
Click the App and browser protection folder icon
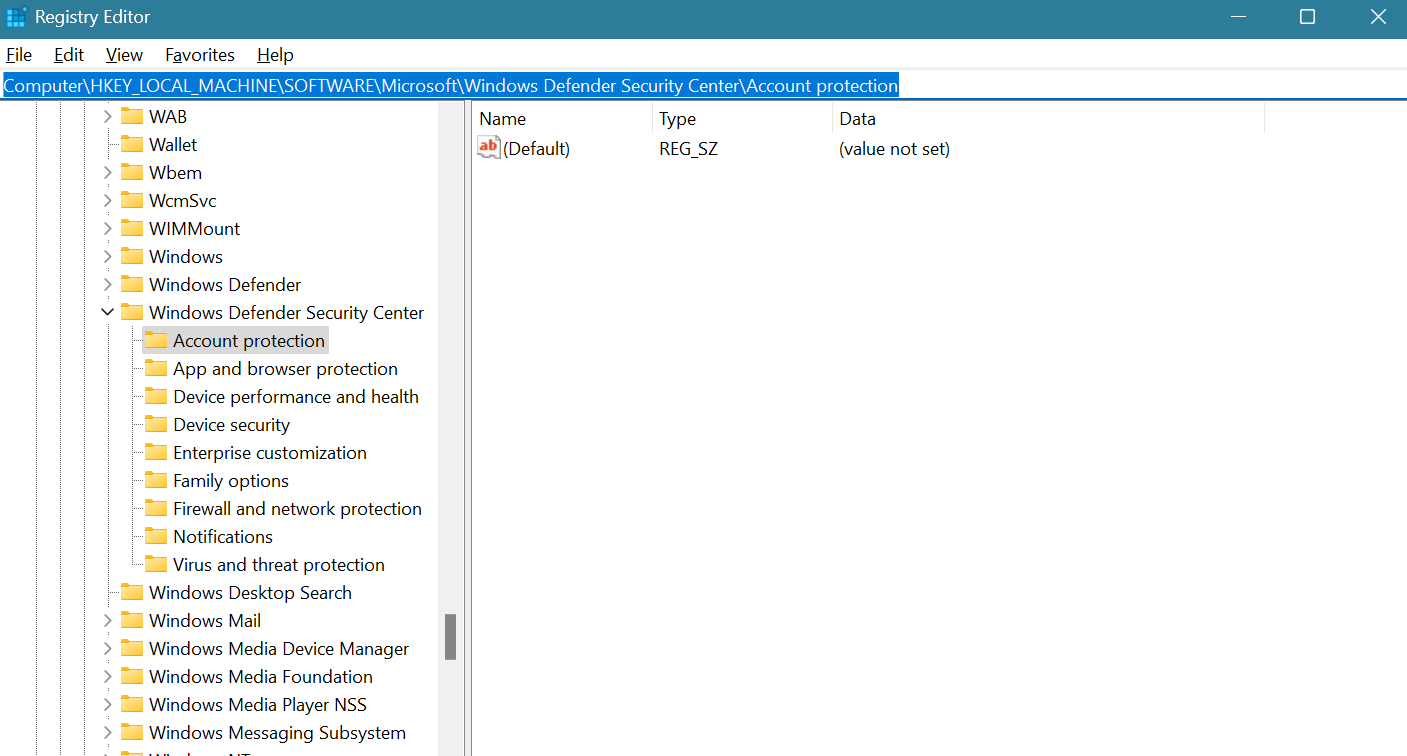point(156,368)
